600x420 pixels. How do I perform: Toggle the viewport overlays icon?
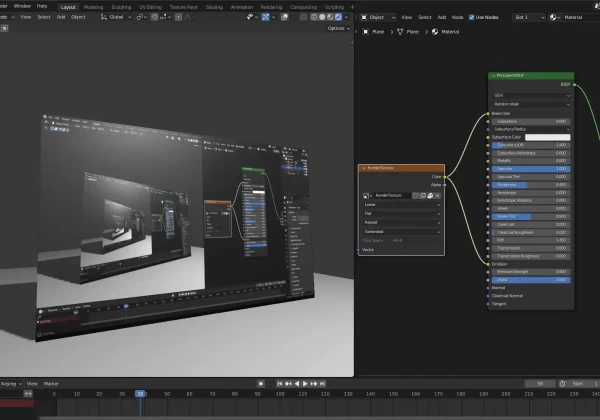[x=282, y=17]
